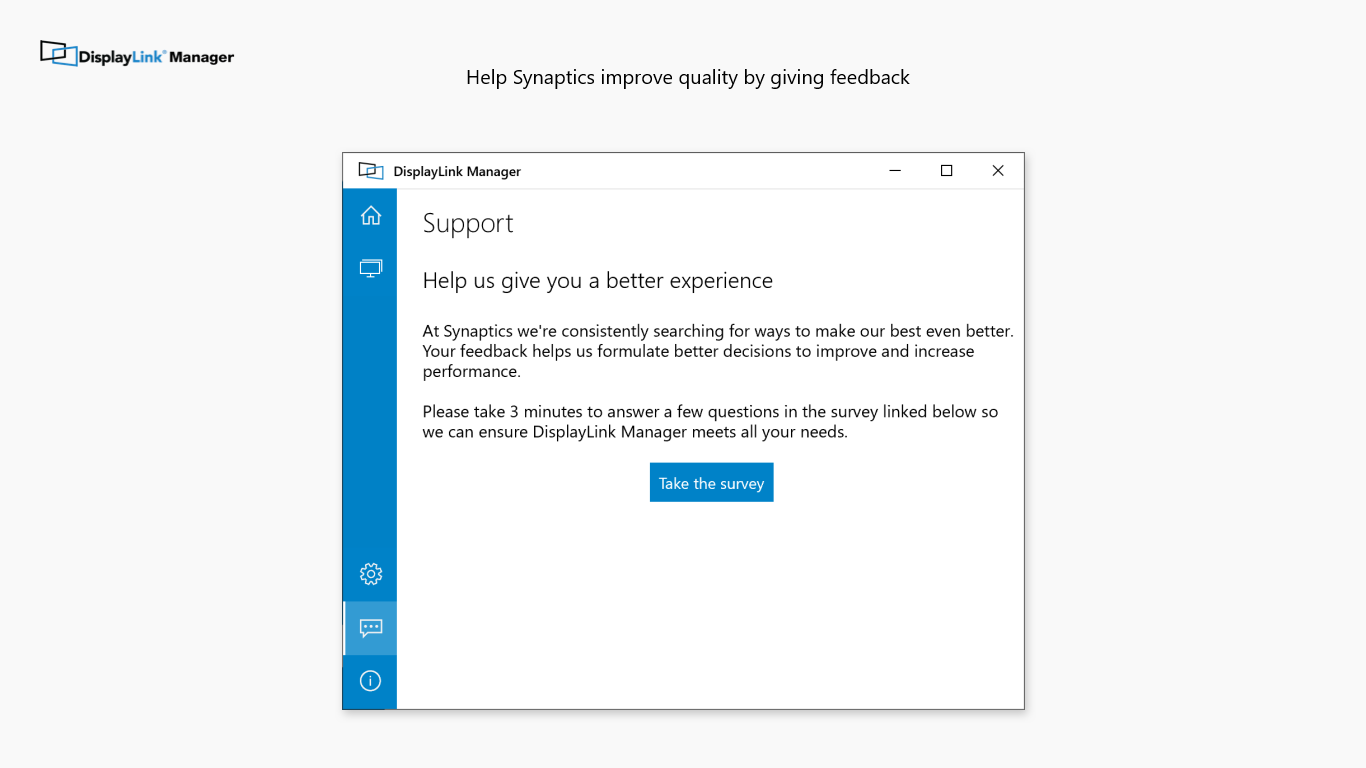Image resolution: width=1366 pixels, height=768 pixels.
Task: Open the About section via the info icon
Action: tap(370, 681)
